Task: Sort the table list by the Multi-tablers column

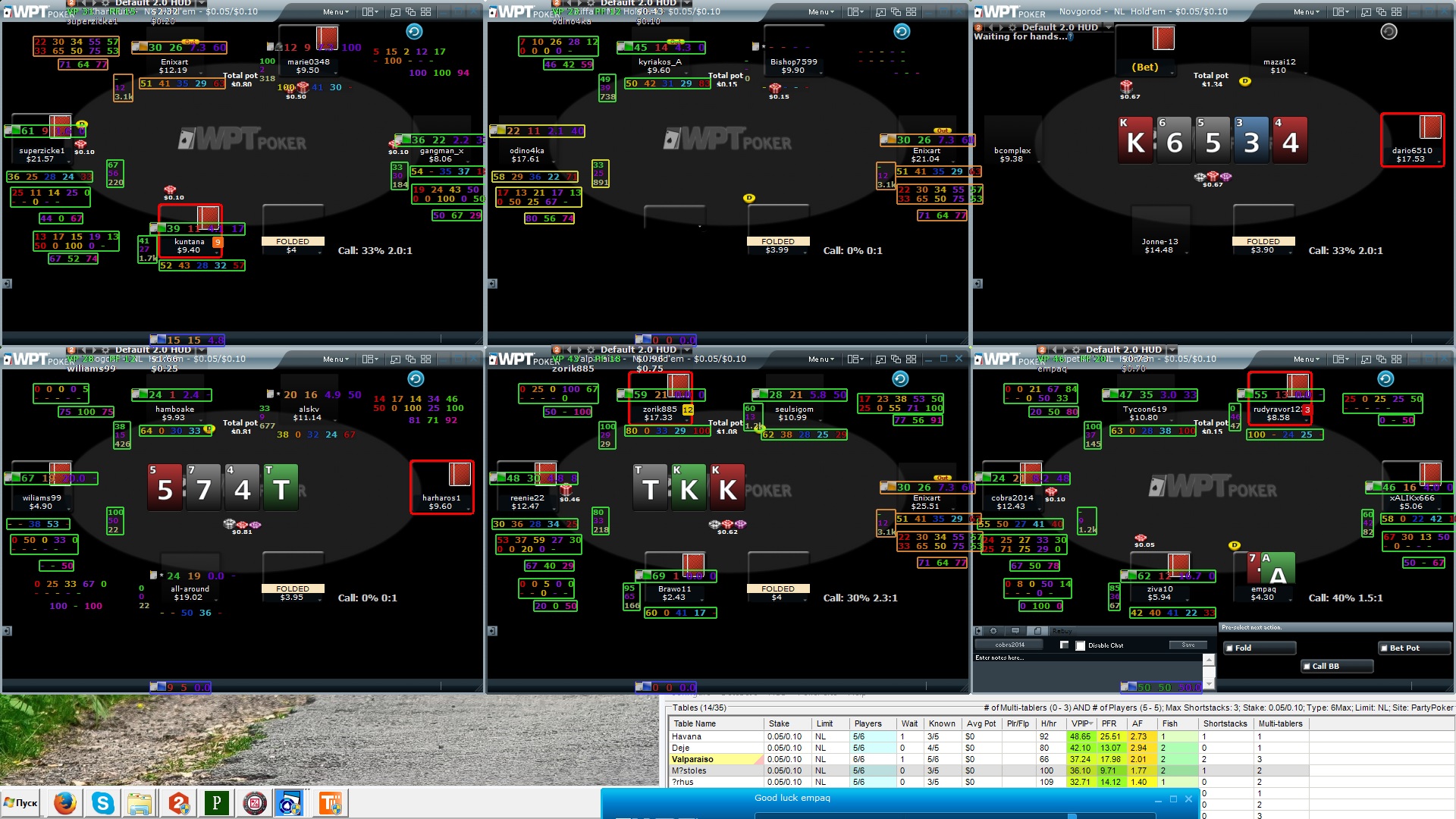Action: pyautogui.click(x=1281, y=723)
